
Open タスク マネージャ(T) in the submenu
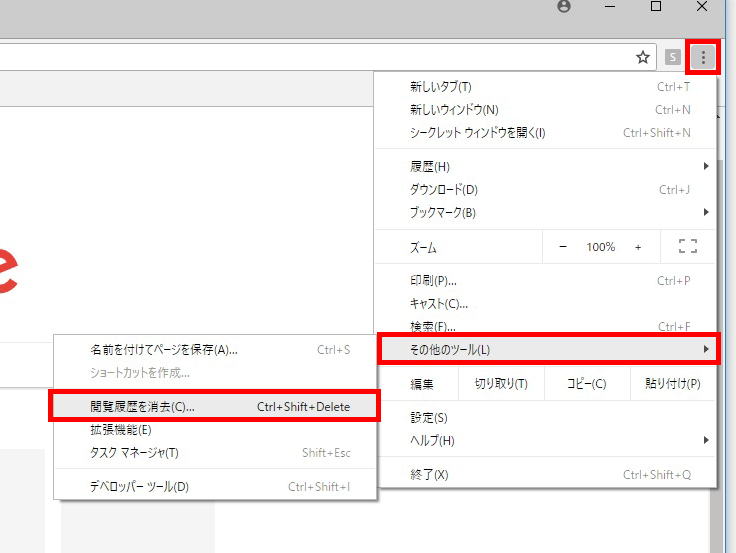[215, 453]
